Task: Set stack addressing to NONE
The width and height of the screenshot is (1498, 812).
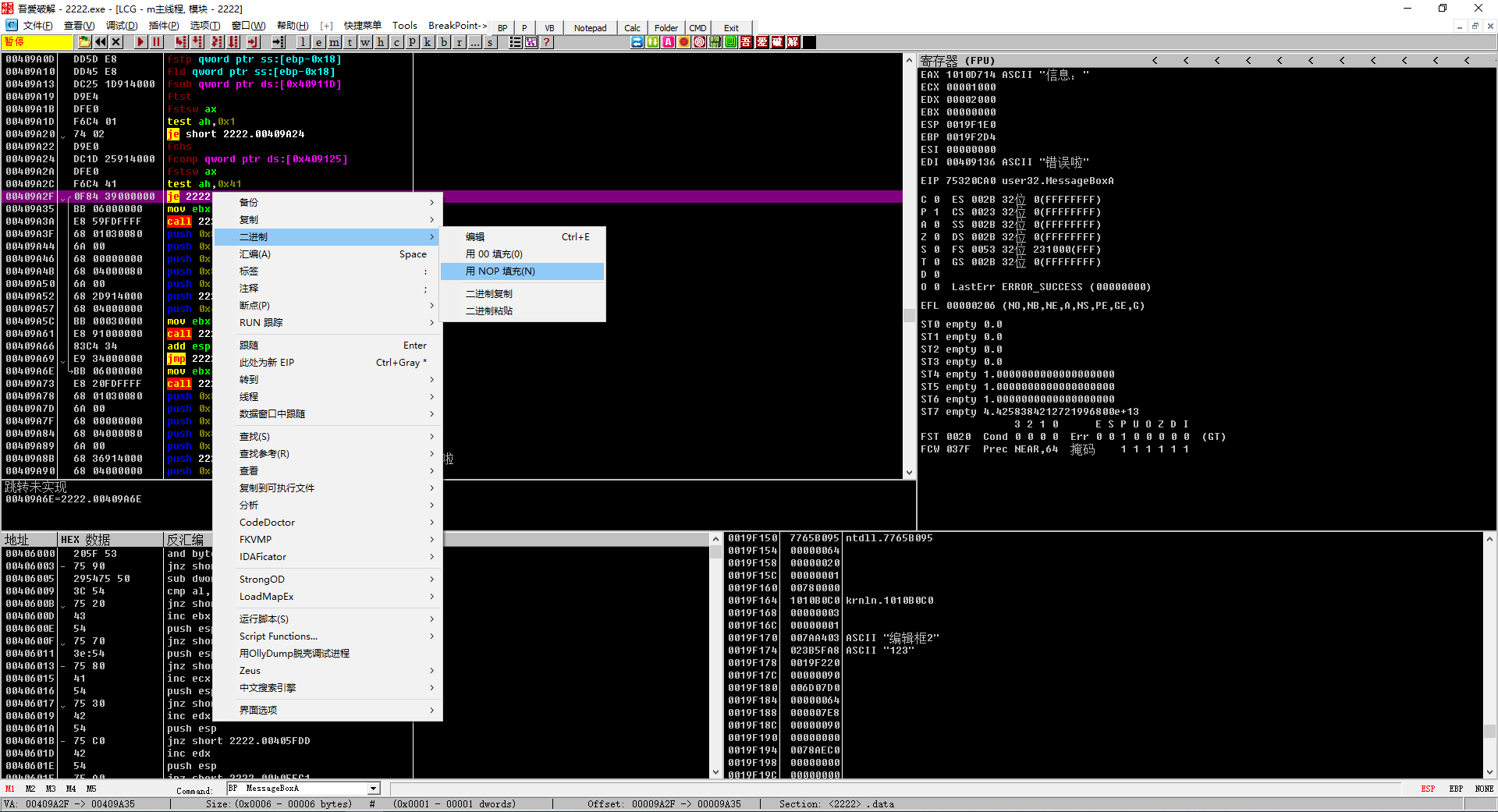Action: (1484, 789)
